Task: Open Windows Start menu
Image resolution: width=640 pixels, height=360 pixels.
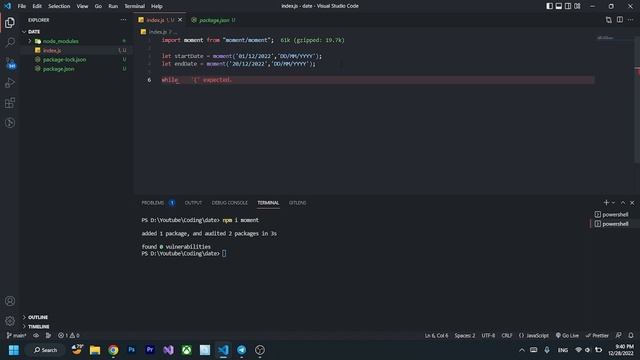Action: point(13,350)
